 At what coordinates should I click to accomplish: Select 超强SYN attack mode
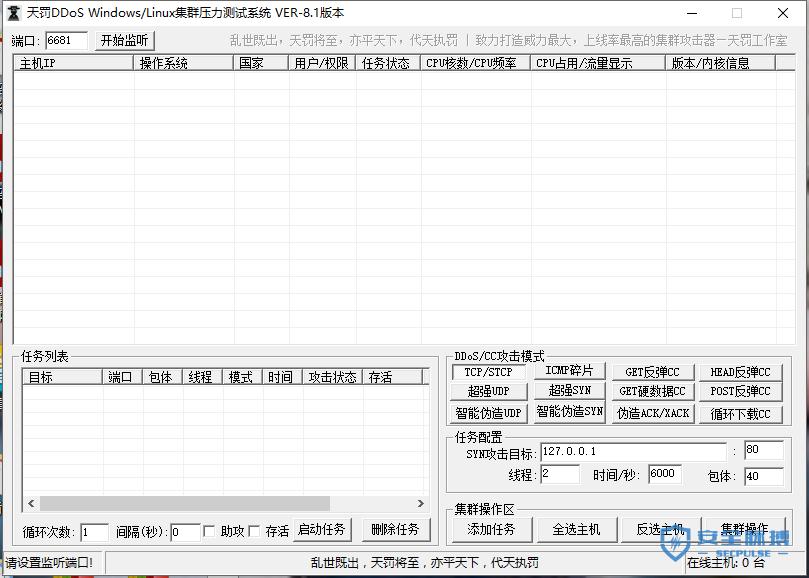tap(569, 392)
